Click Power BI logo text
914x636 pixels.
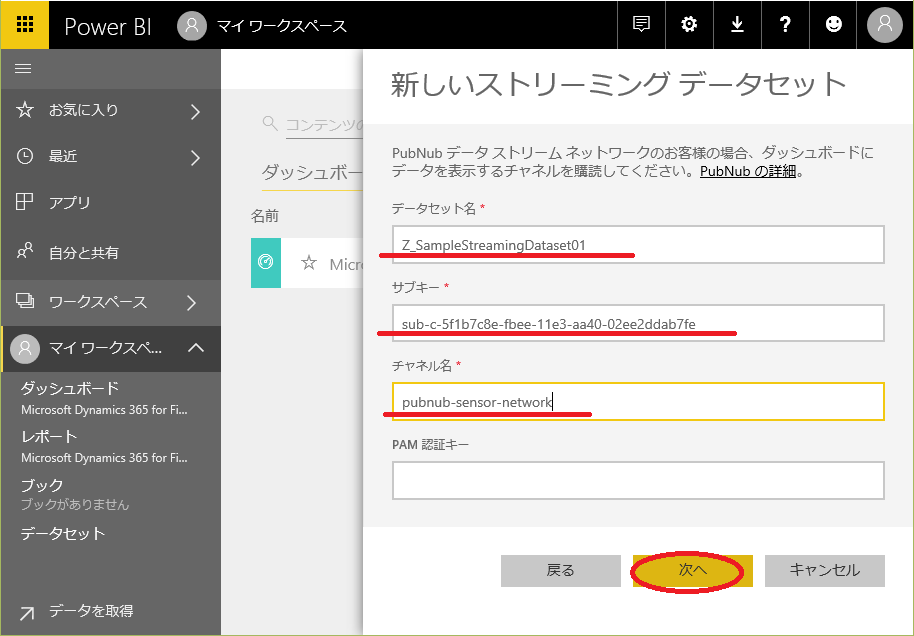pos(108,26)
